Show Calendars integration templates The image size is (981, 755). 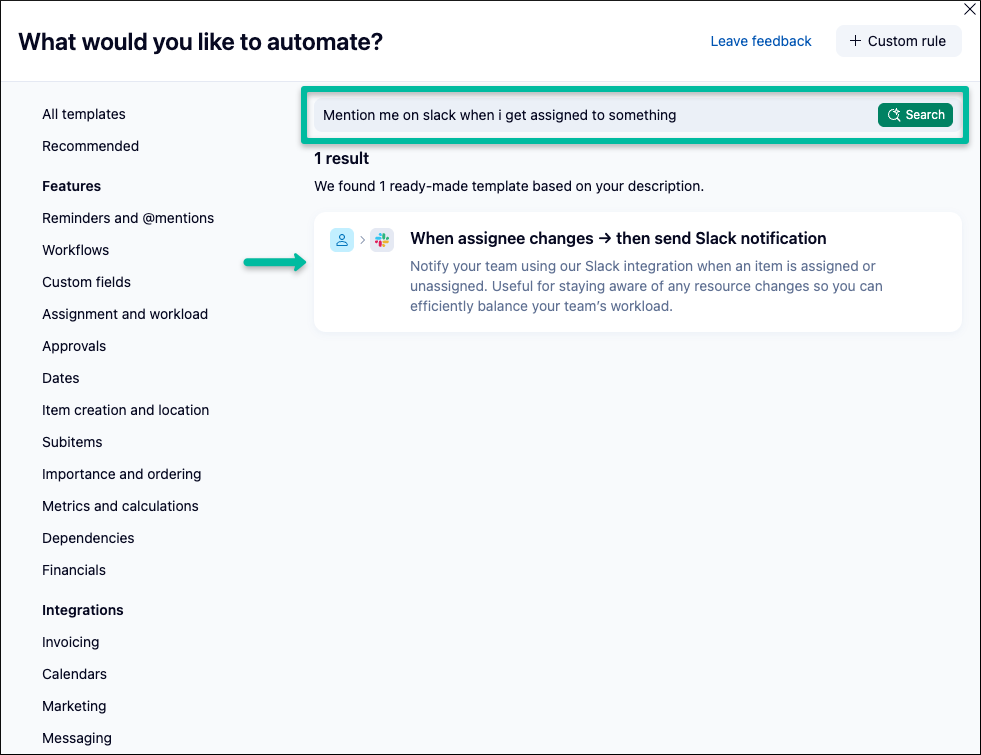[74, 674]
